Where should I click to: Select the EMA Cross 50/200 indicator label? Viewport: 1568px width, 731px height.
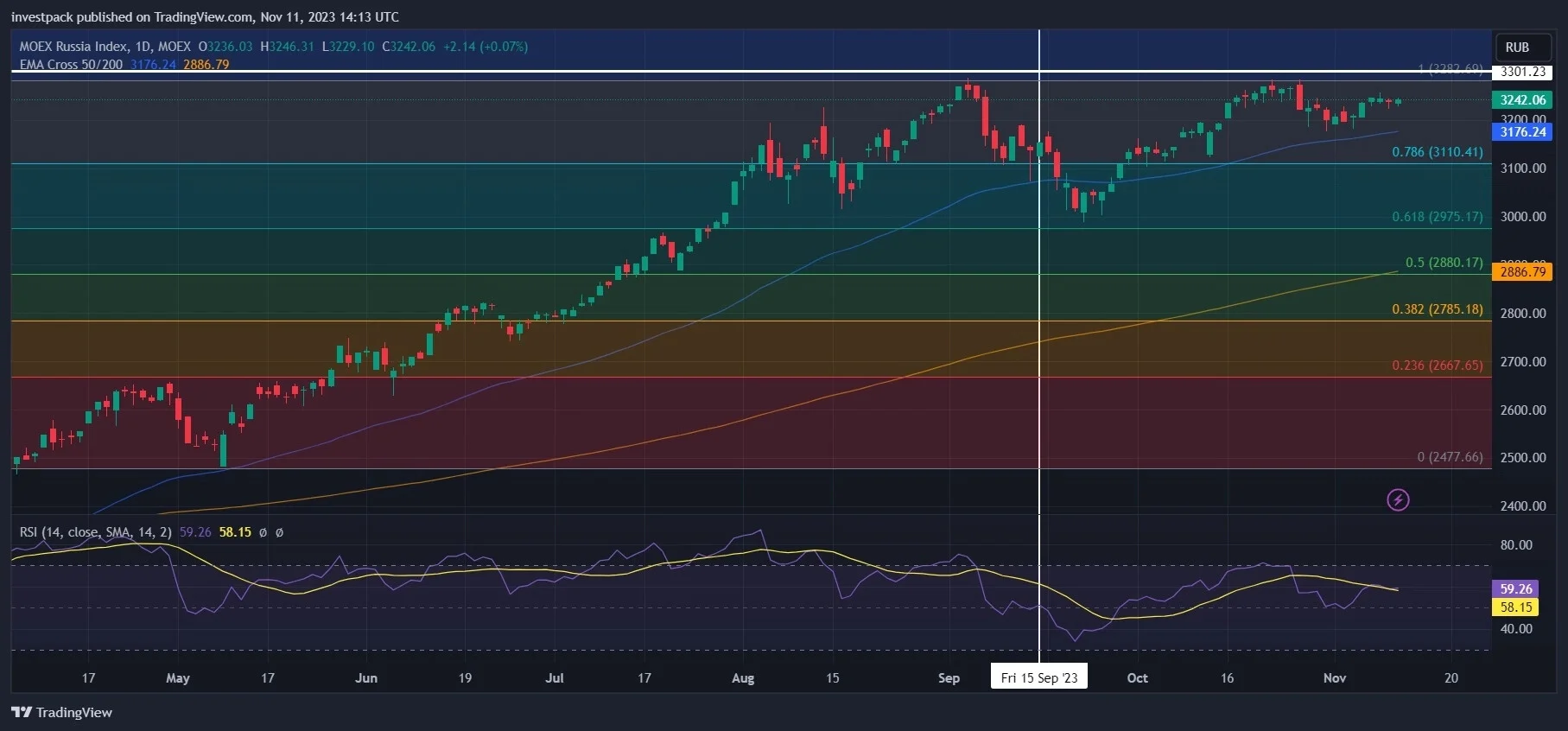71,65
